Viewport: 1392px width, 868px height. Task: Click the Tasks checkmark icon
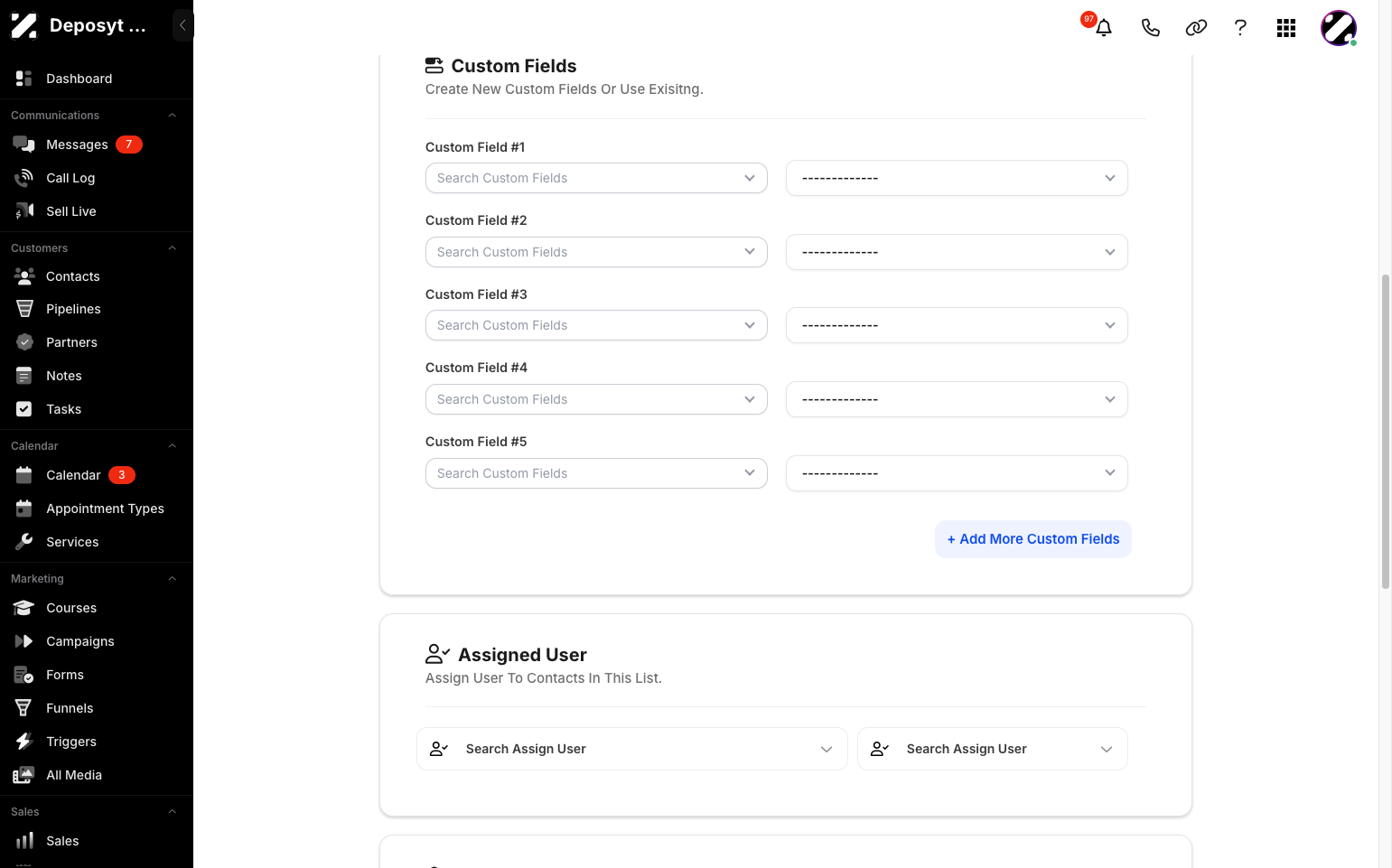(24, 409)
